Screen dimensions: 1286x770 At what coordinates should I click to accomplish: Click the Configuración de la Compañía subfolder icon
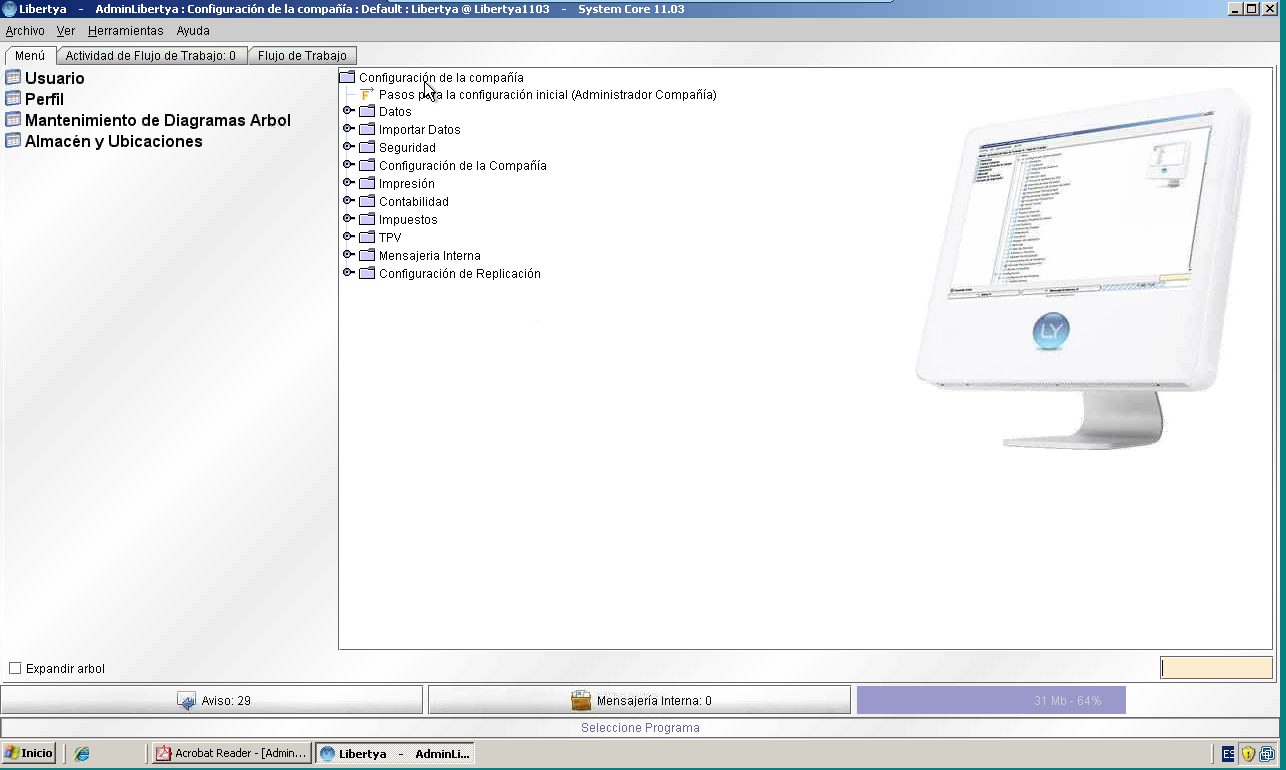point(367,166)
